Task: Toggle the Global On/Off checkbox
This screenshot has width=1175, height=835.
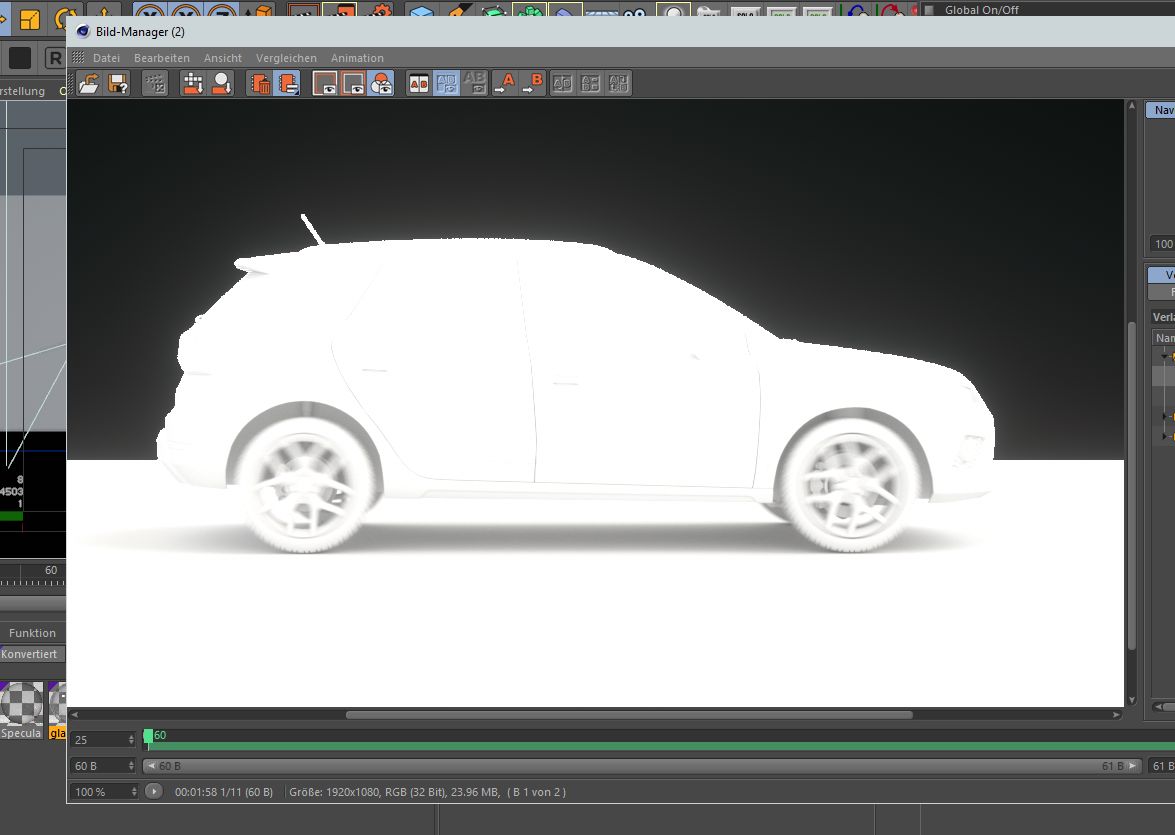Action: (928, 10)
